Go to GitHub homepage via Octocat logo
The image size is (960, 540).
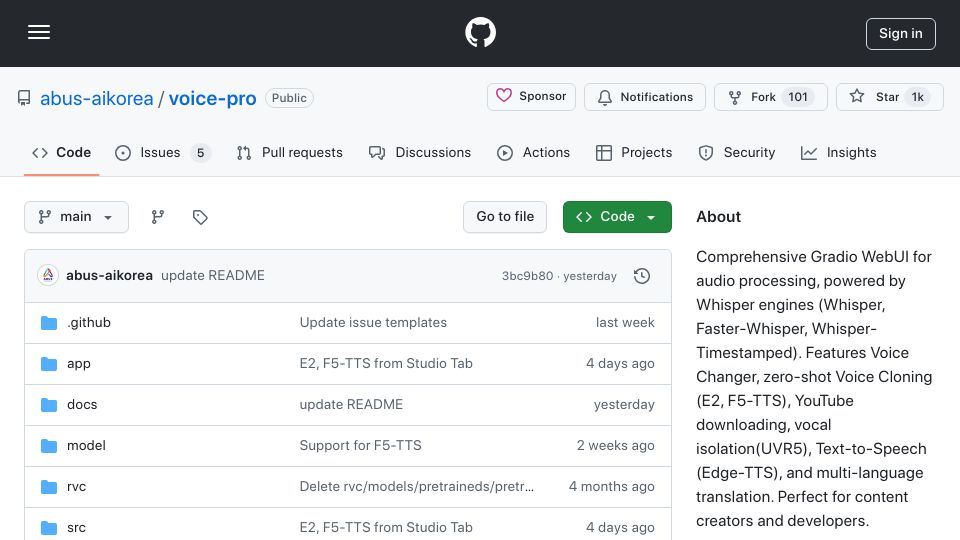(x=480, y=32)
